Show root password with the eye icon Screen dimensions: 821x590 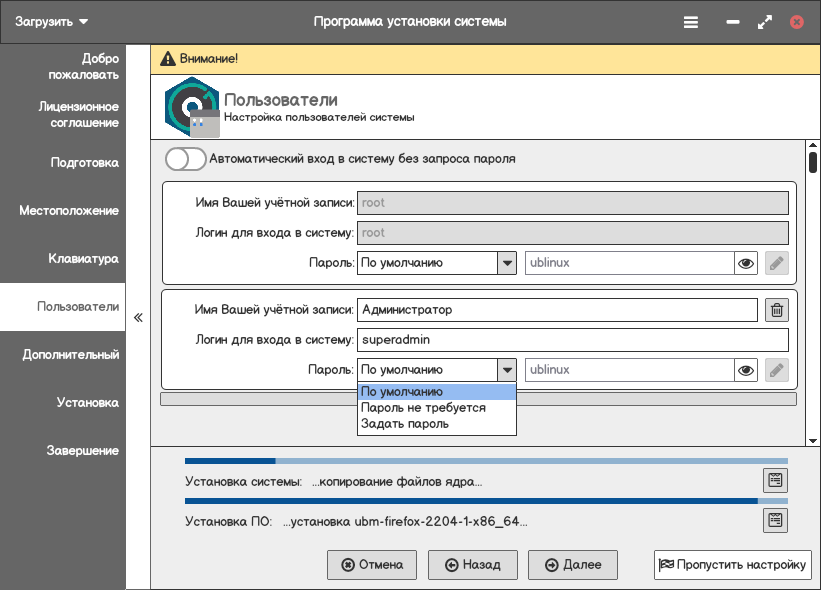745,263
